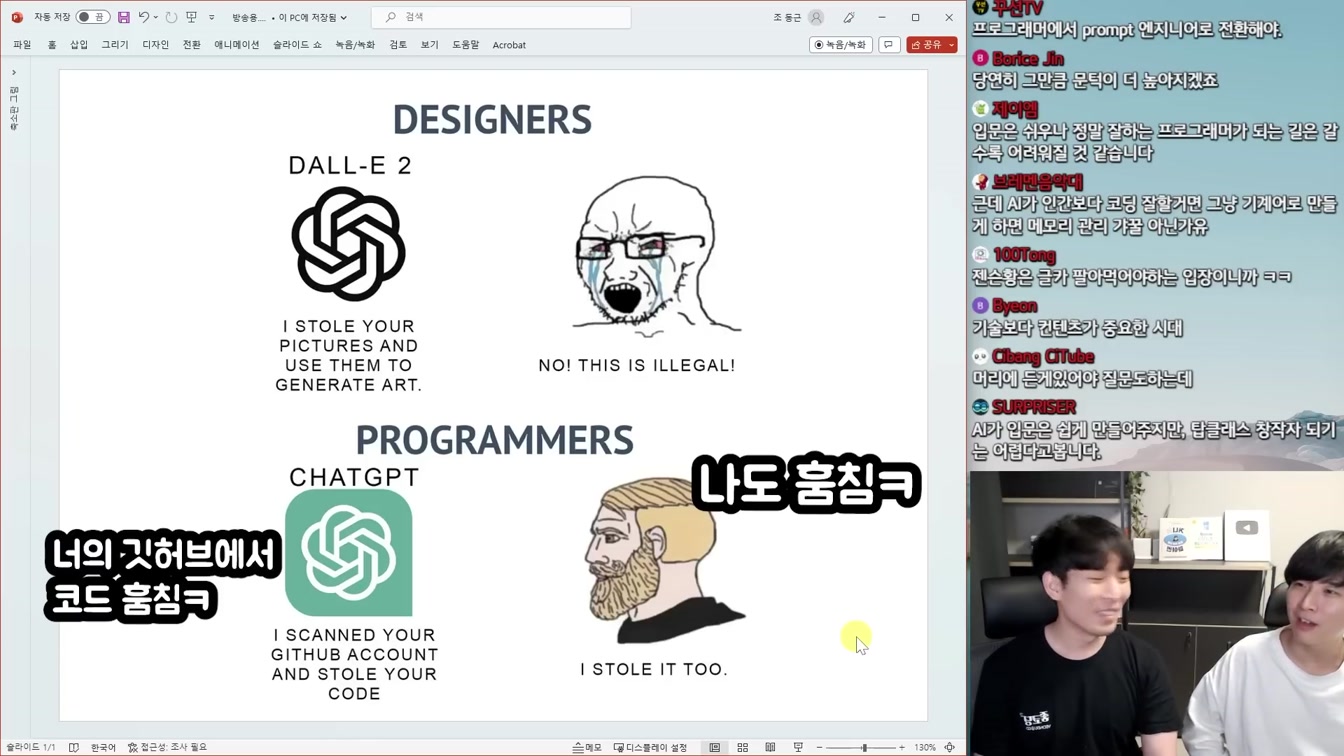The height and width of the screenshot is (756, 1344).
Task: Click the bearded chad profile image
Action: click(665, 560)
